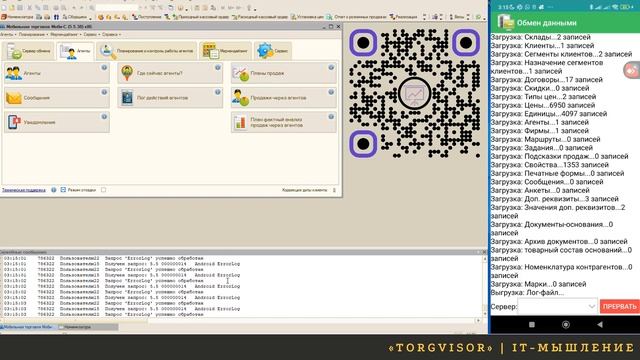
Task: Click Коррекция даты клиента value
Action: (334, 190)
